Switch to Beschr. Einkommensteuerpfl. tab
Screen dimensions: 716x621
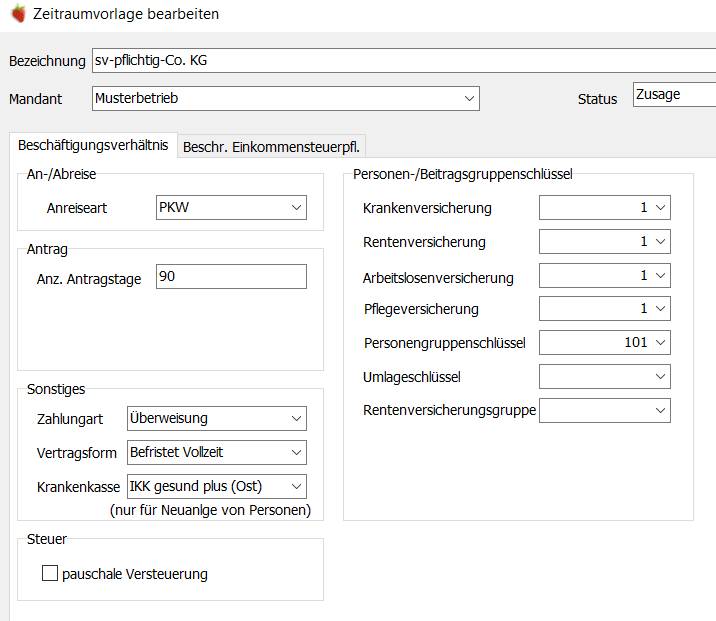pyautogui.click(x=271, y=147)
